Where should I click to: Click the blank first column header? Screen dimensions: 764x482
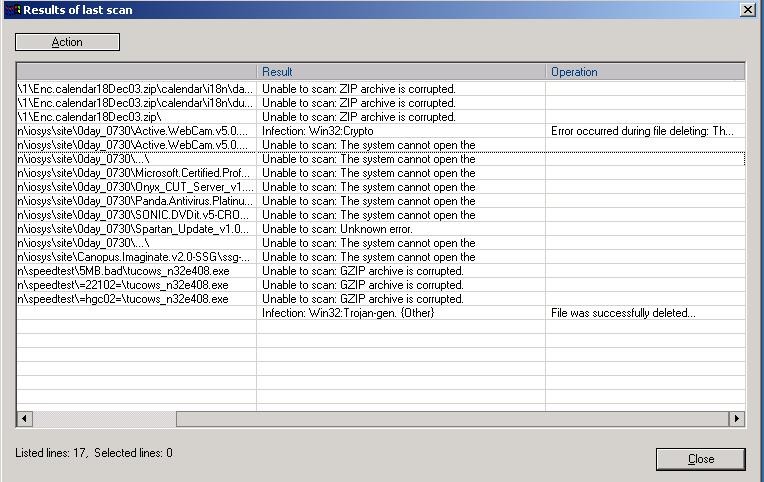tap(136, 72)
